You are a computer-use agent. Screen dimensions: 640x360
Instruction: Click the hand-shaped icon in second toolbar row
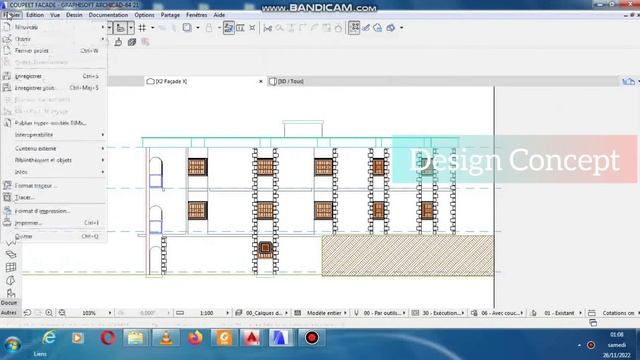[118, 42]
